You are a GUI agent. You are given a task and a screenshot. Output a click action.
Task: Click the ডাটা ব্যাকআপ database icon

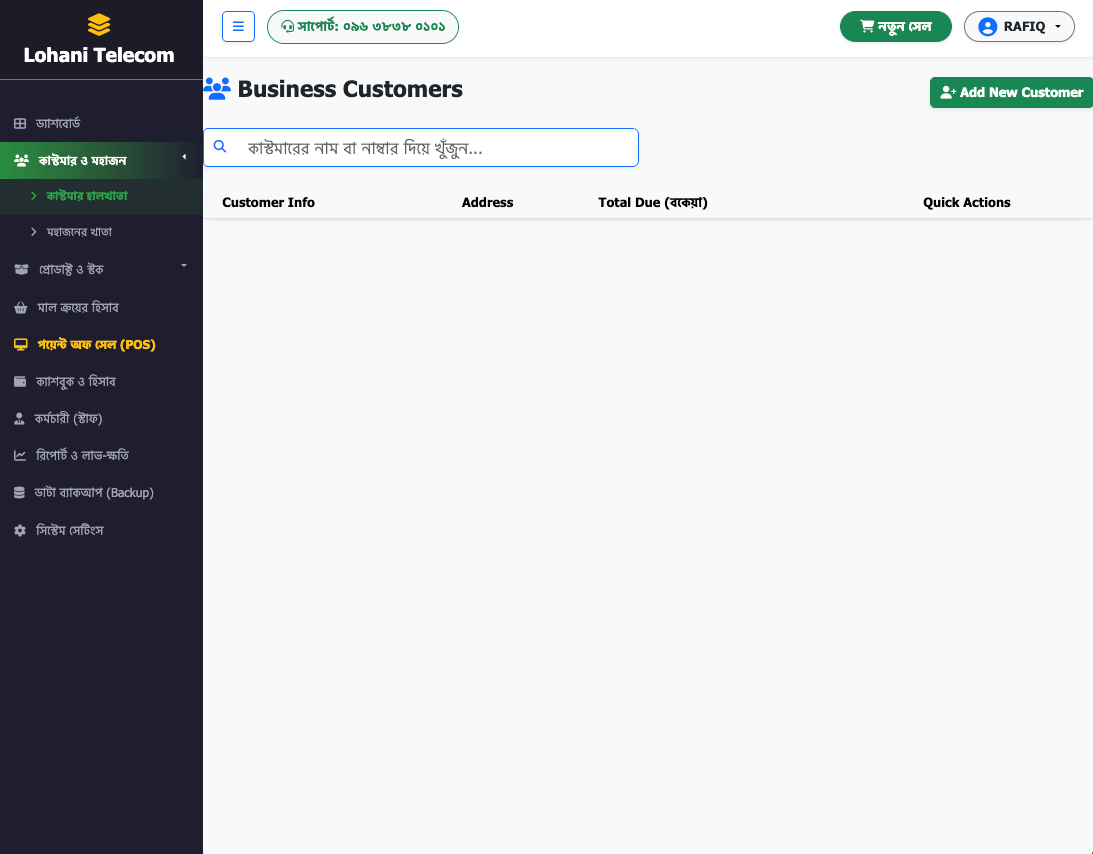(20, 492)
